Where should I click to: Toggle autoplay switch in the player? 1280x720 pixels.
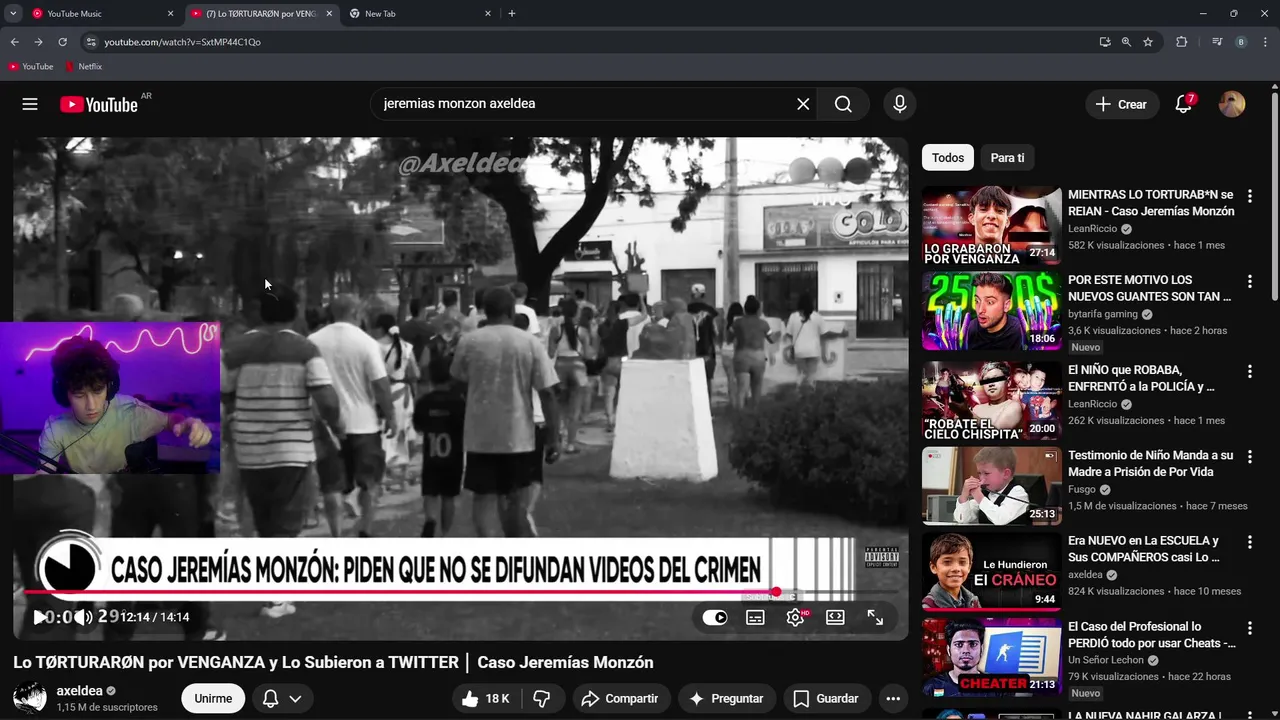click(x=715, y=618)
